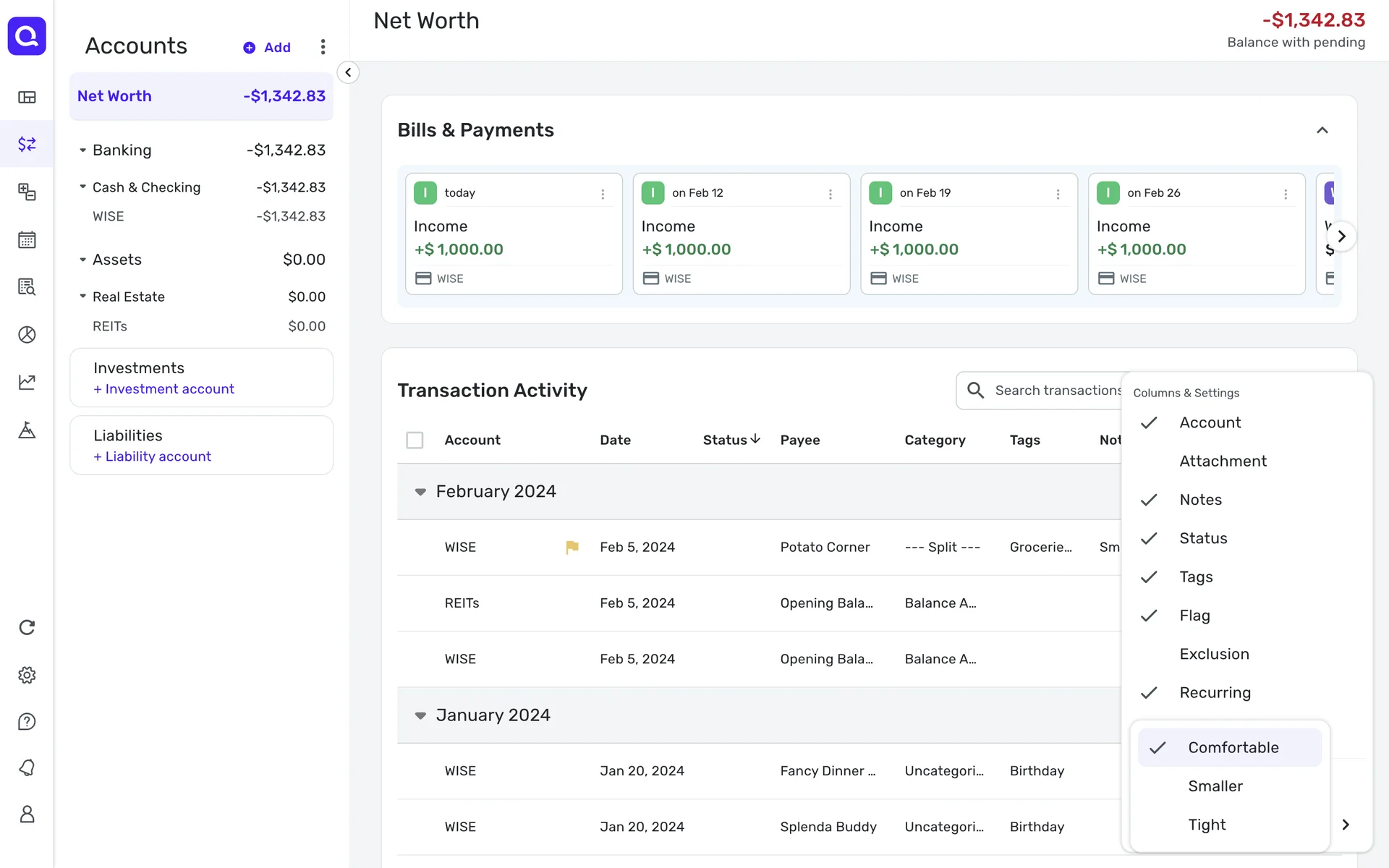Select the Tight density option
This screenshot has height=868, width=1389.
click(x=1207, y=825)
